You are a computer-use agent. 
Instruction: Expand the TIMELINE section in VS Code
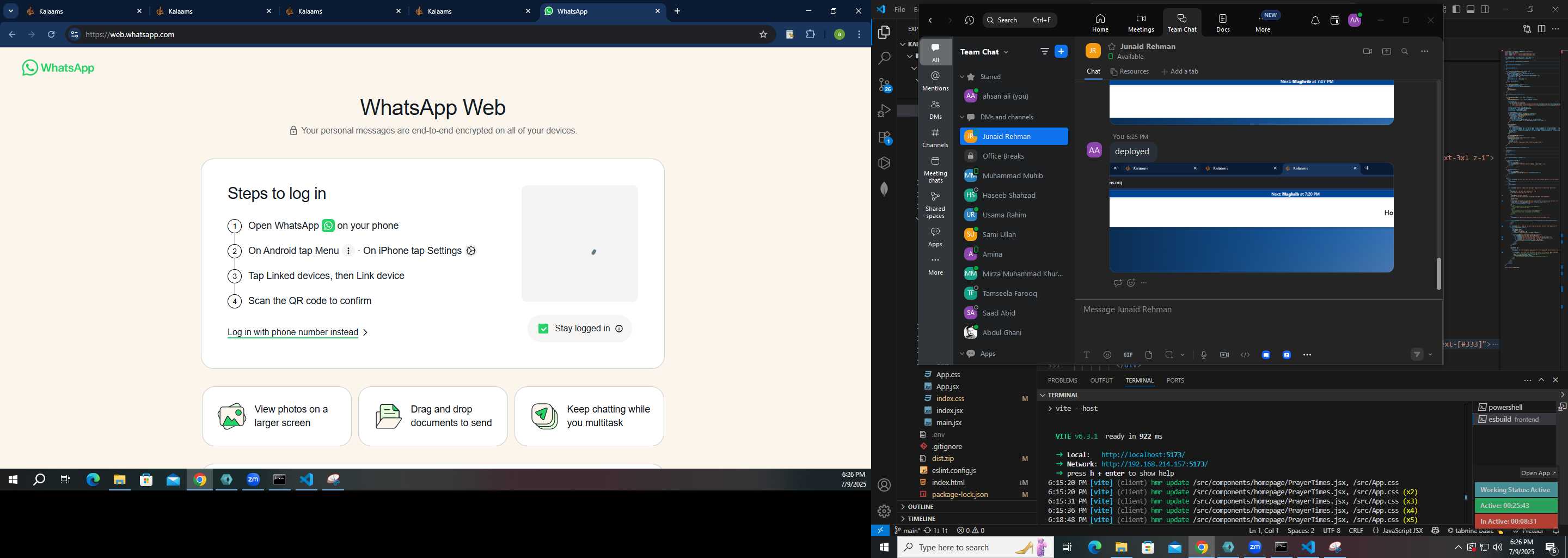point(921,519)
